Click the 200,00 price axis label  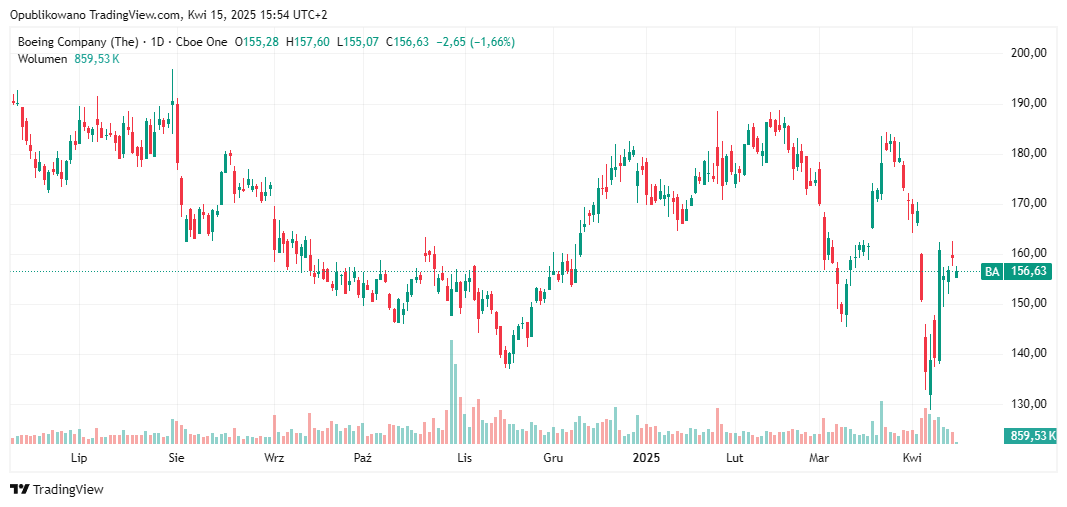(x=1028, y=52)
